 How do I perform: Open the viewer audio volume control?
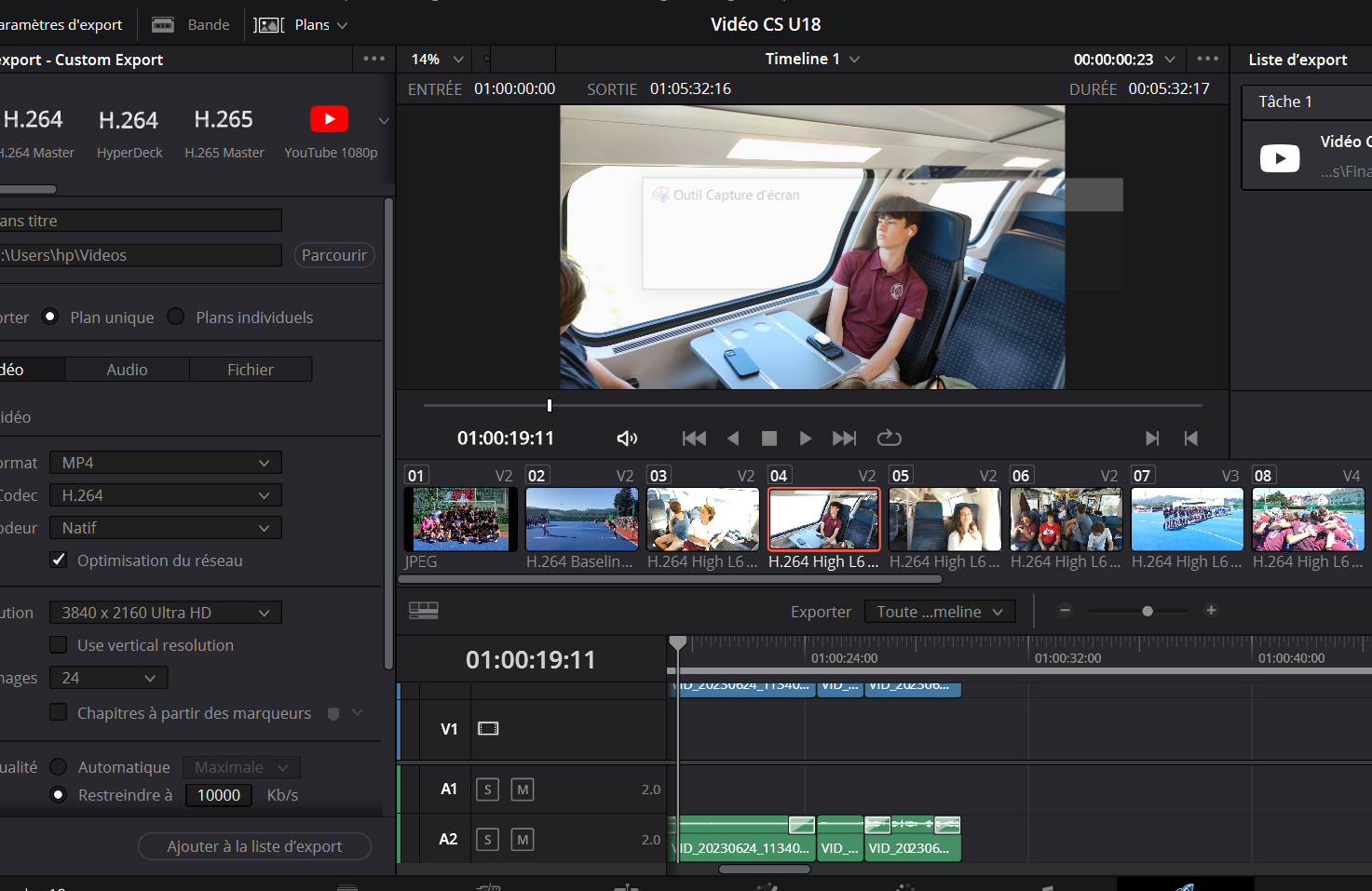[627, 438]
